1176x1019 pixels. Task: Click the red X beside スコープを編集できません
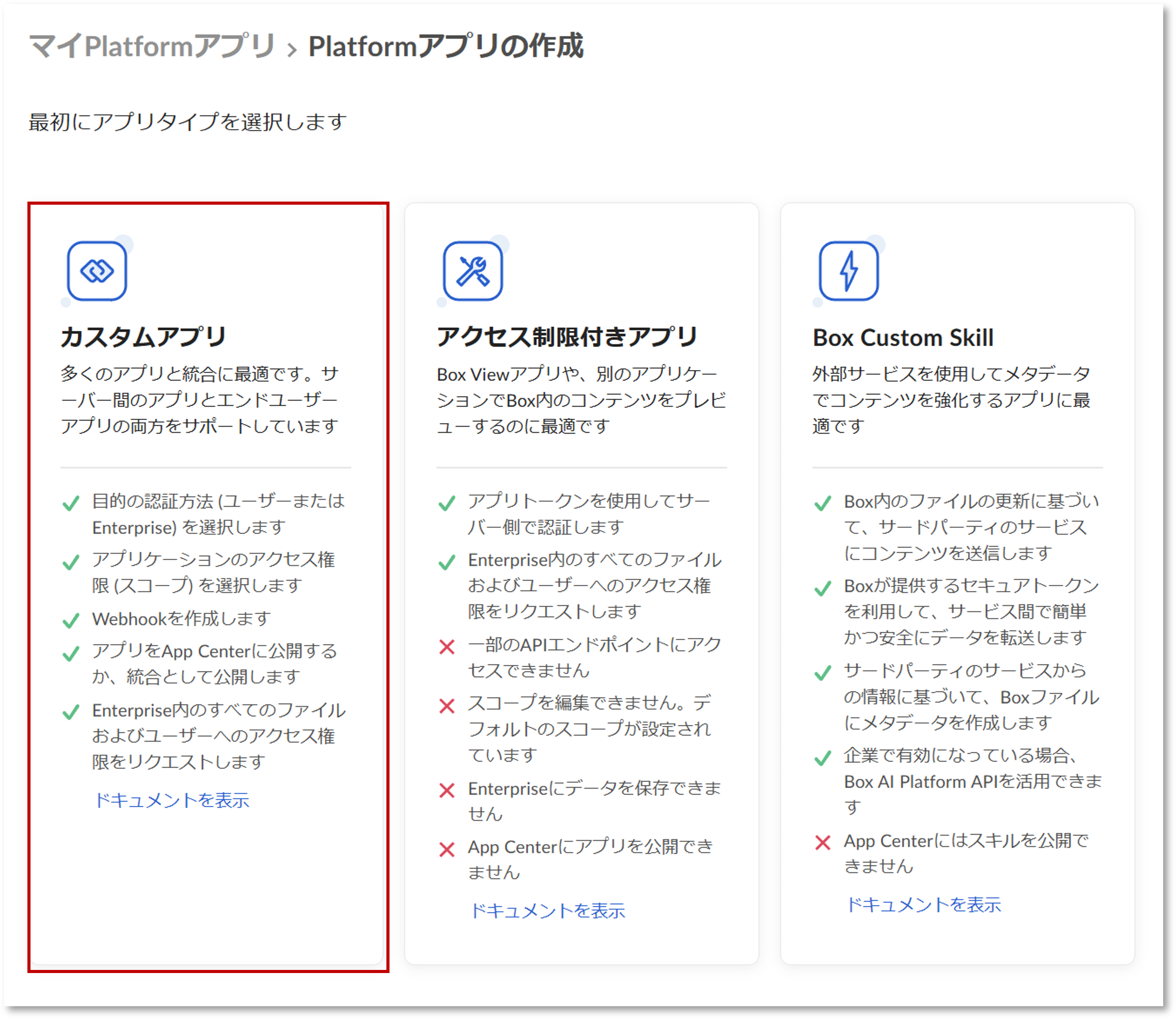[x=447, y=706]
